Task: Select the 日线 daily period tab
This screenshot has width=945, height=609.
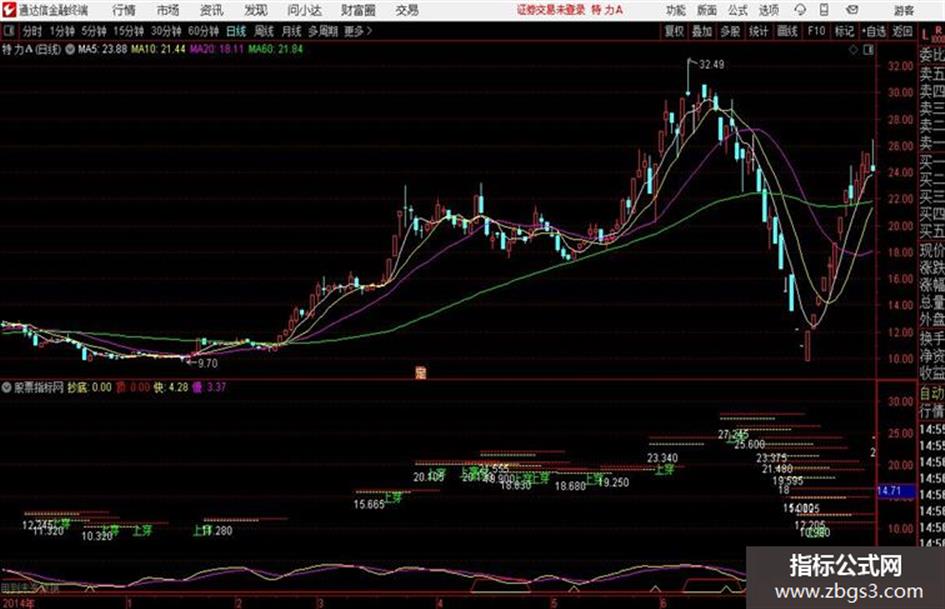Action: coord(236,31)
